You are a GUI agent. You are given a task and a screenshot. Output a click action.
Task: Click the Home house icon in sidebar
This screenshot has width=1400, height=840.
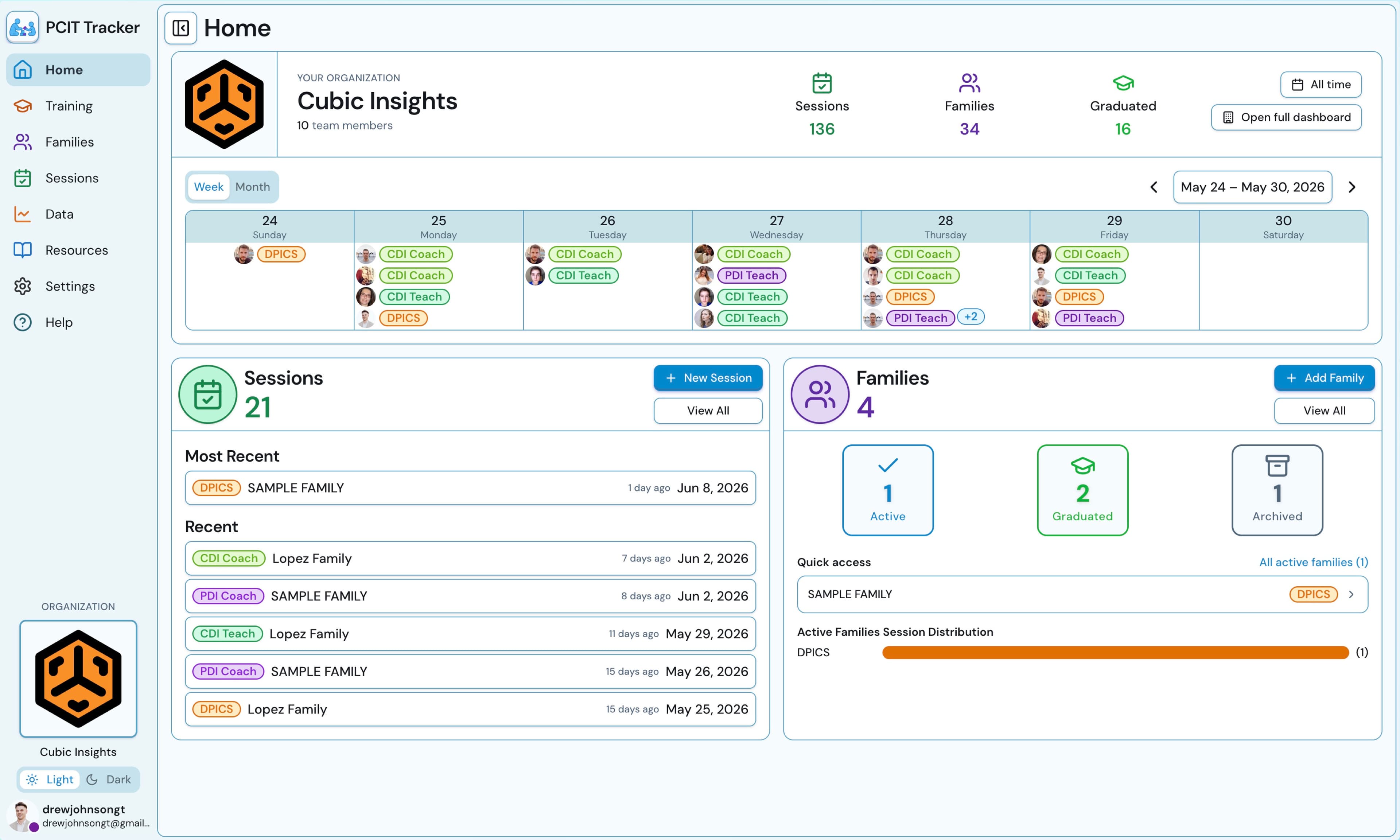23,70
